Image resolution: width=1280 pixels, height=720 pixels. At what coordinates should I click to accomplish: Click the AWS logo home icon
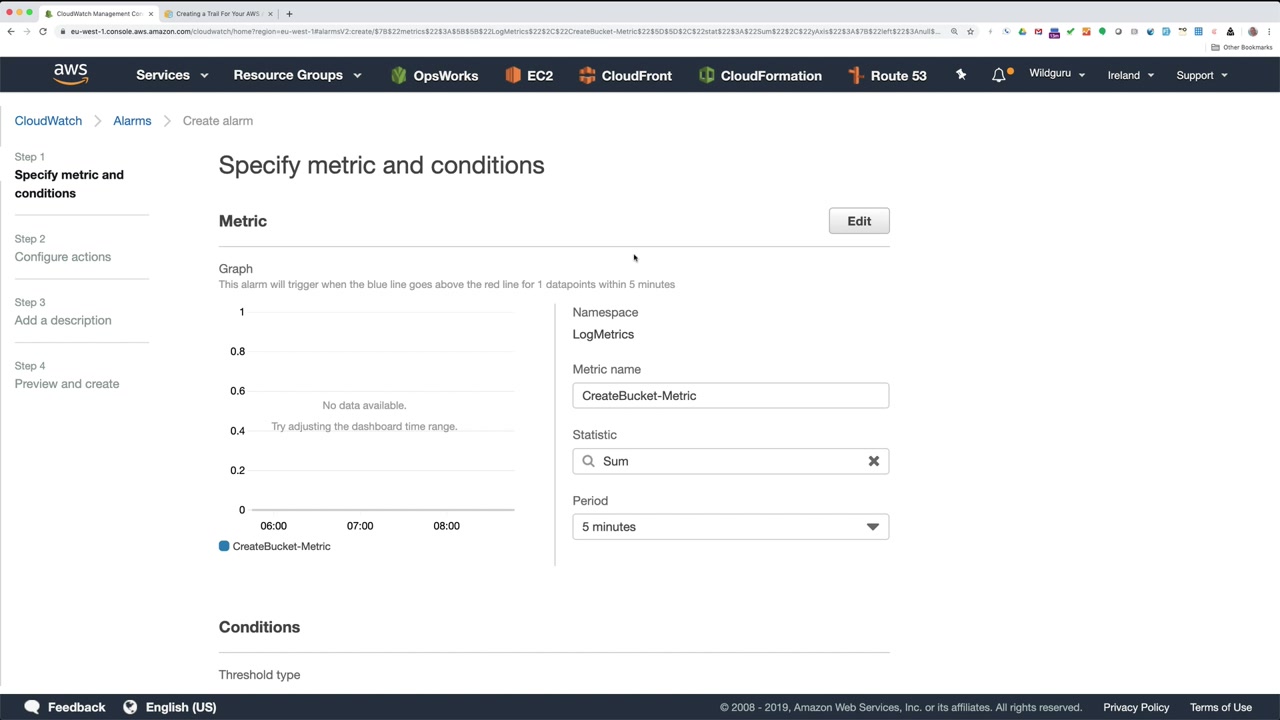coord(70,74)
